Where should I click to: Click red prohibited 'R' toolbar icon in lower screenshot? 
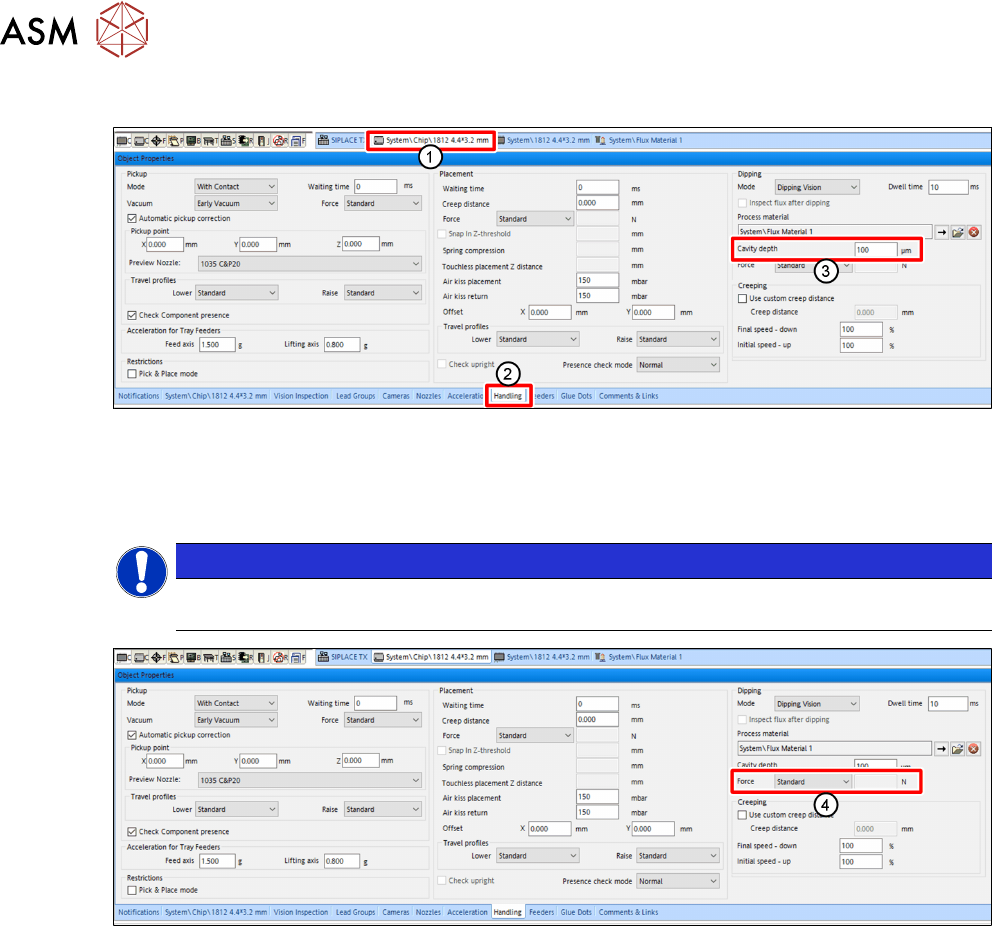(279, 657)
